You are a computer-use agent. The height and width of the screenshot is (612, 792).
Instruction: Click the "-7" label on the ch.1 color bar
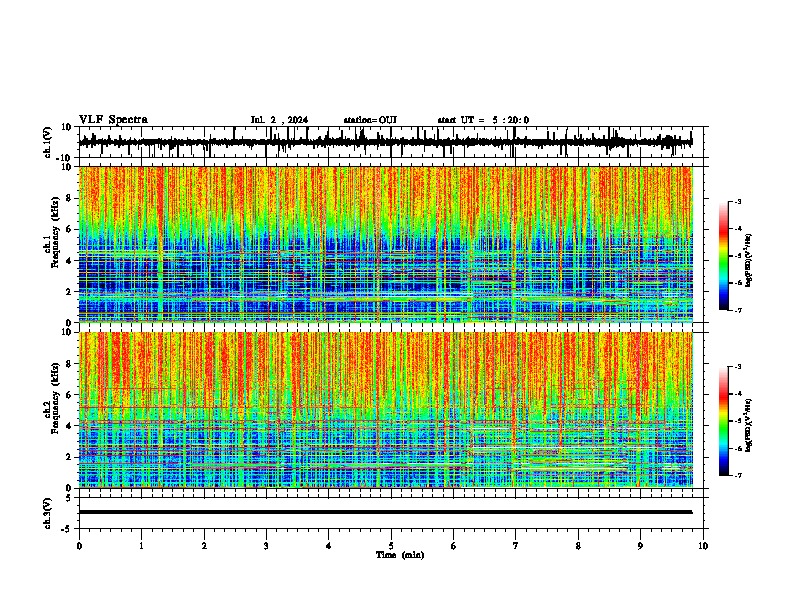point(737,310)
